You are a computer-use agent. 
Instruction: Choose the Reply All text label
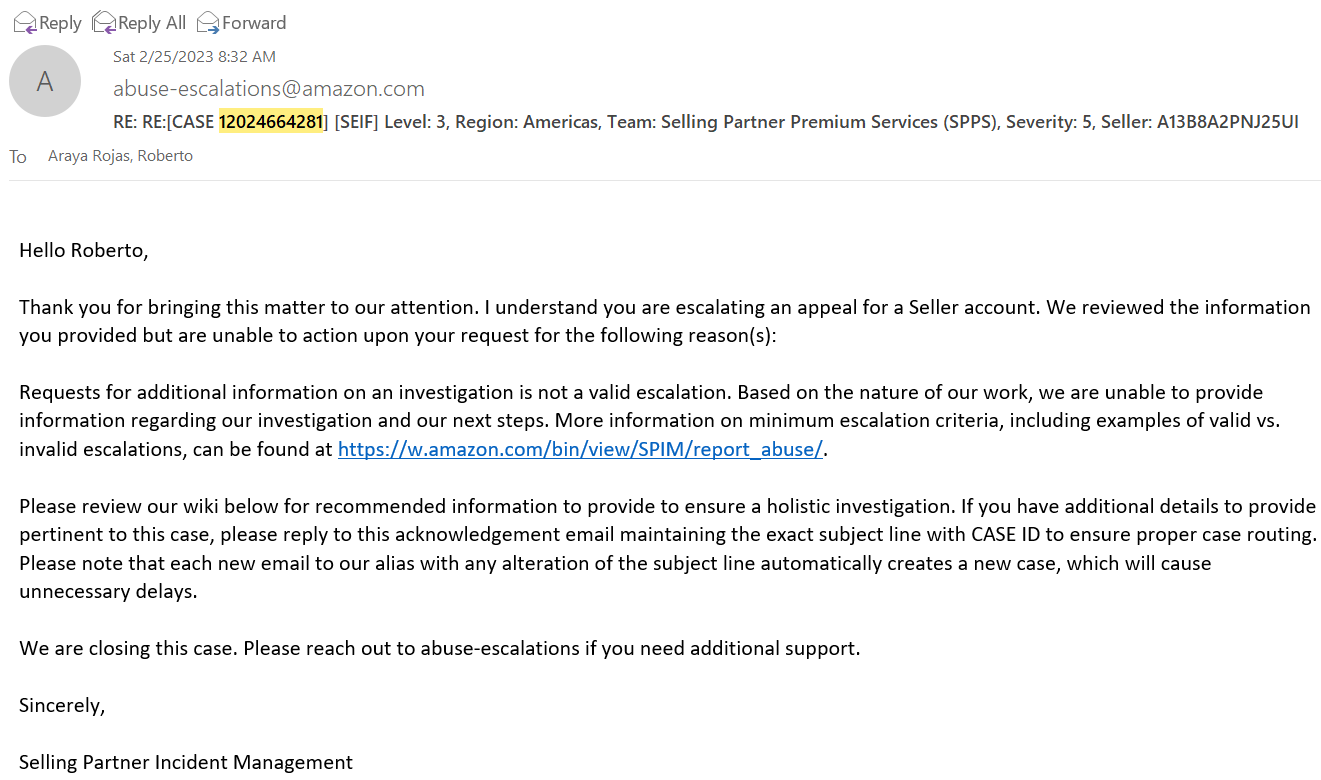[152, 23]
